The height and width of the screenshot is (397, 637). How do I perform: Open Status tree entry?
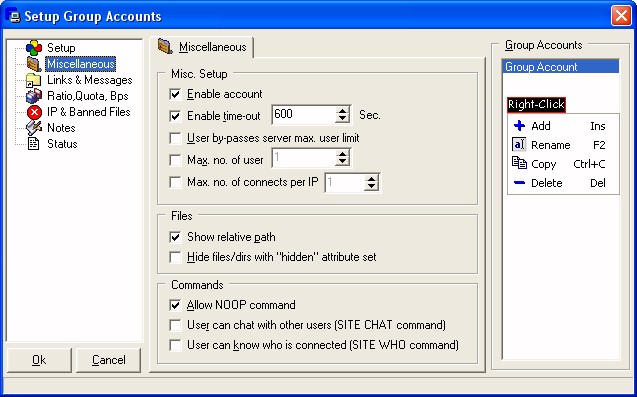point(62,144)
